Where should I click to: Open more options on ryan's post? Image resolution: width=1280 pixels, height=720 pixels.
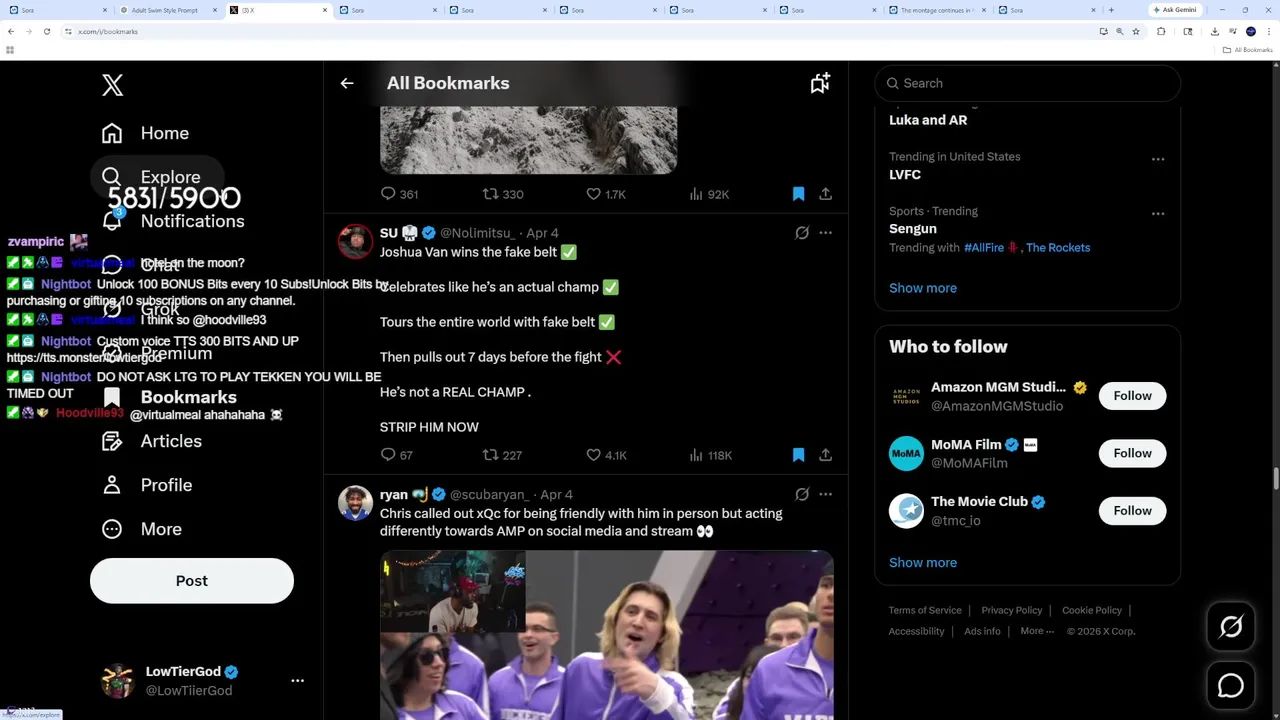pos(825,494)
